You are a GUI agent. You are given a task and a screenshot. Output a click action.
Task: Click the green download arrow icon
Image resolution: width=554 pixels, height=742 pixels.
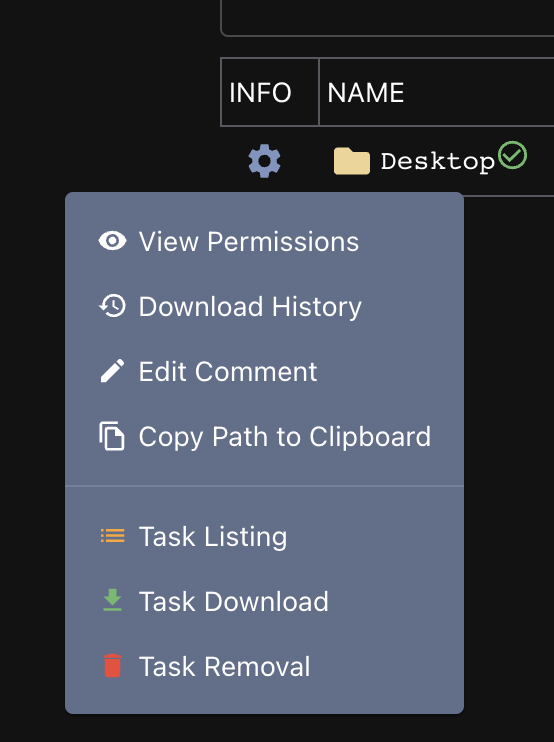pyautogui.click(x=113, y=600)
